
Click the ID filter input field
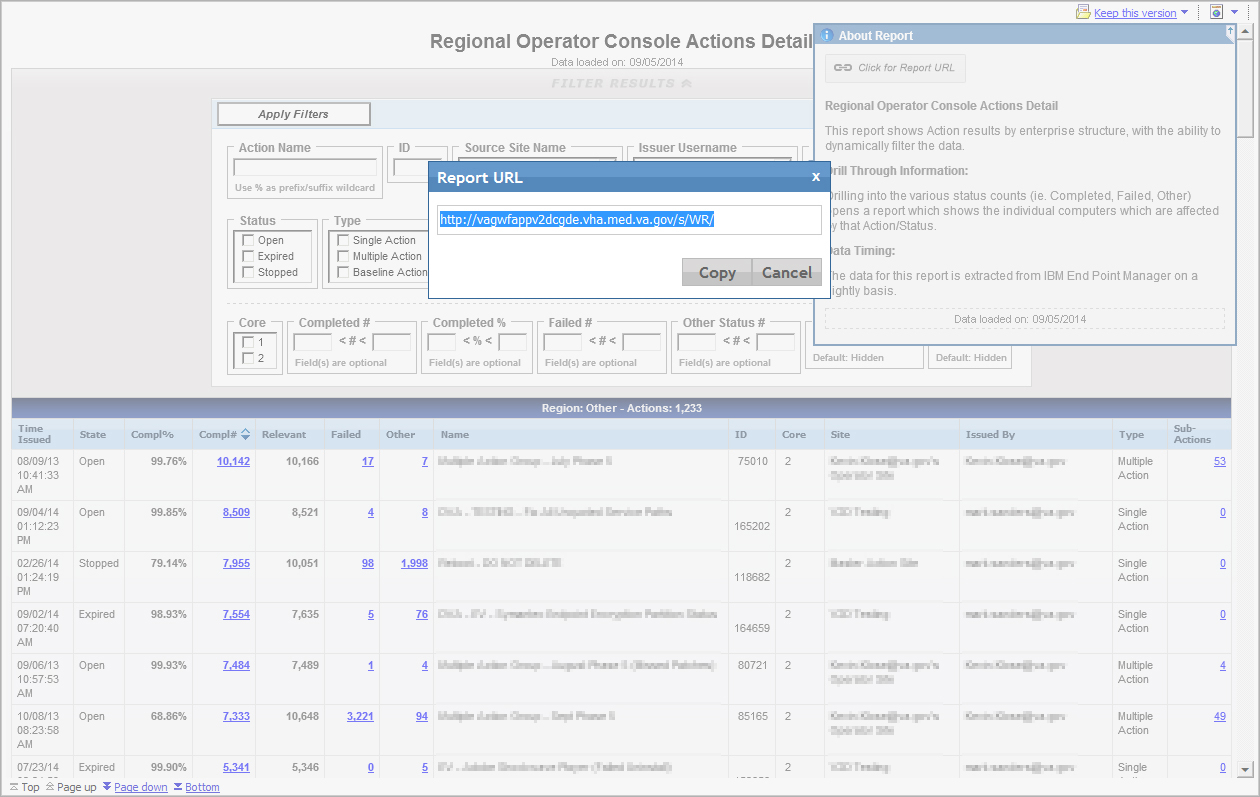(x=410, y=167)
